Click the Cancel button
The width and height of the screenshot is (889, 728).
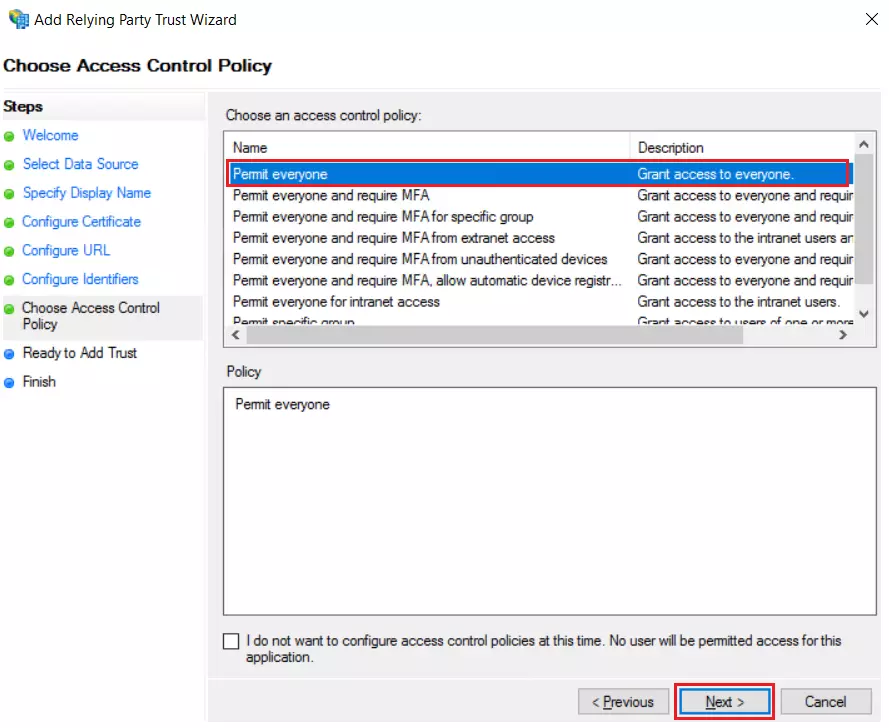pos(826,702)
